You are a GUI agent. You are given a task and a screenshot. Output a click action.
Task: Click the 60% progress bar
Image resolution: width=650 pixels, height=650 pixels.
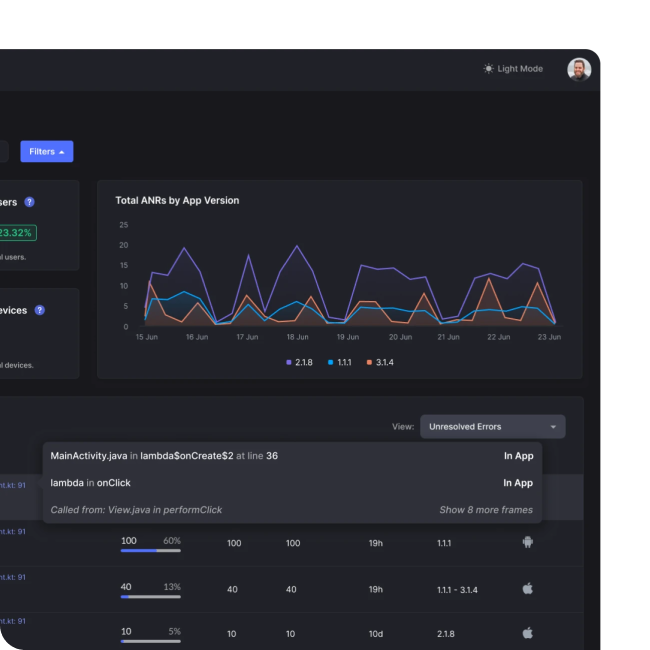[151, 551]
